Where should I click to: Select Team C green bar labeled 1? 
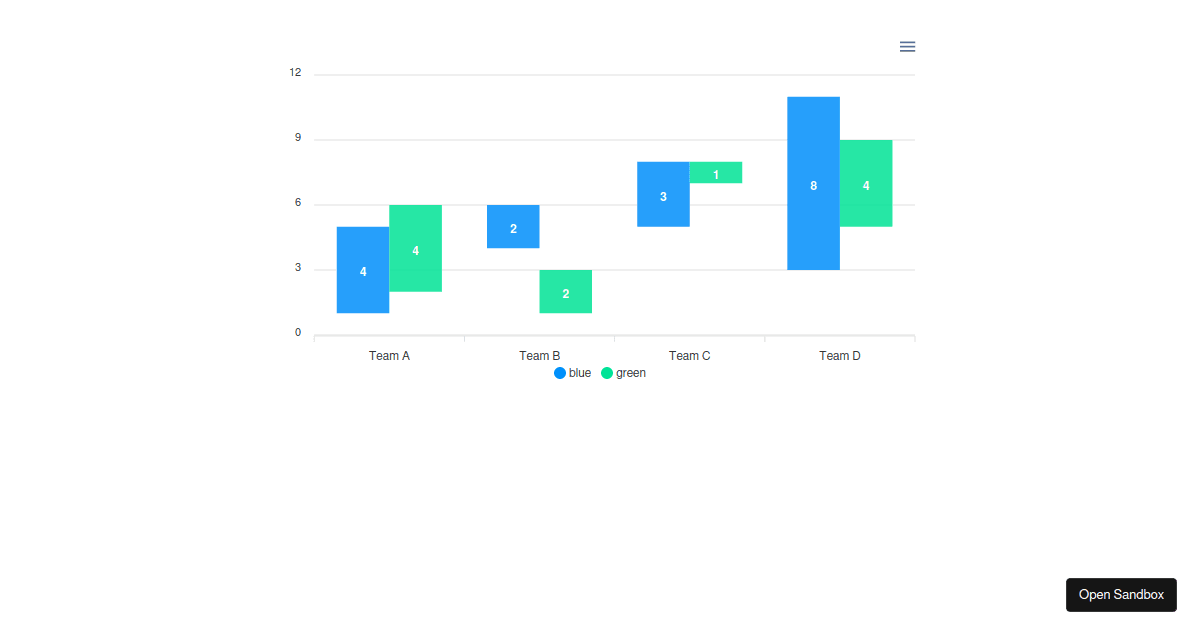tap(715, 173)
